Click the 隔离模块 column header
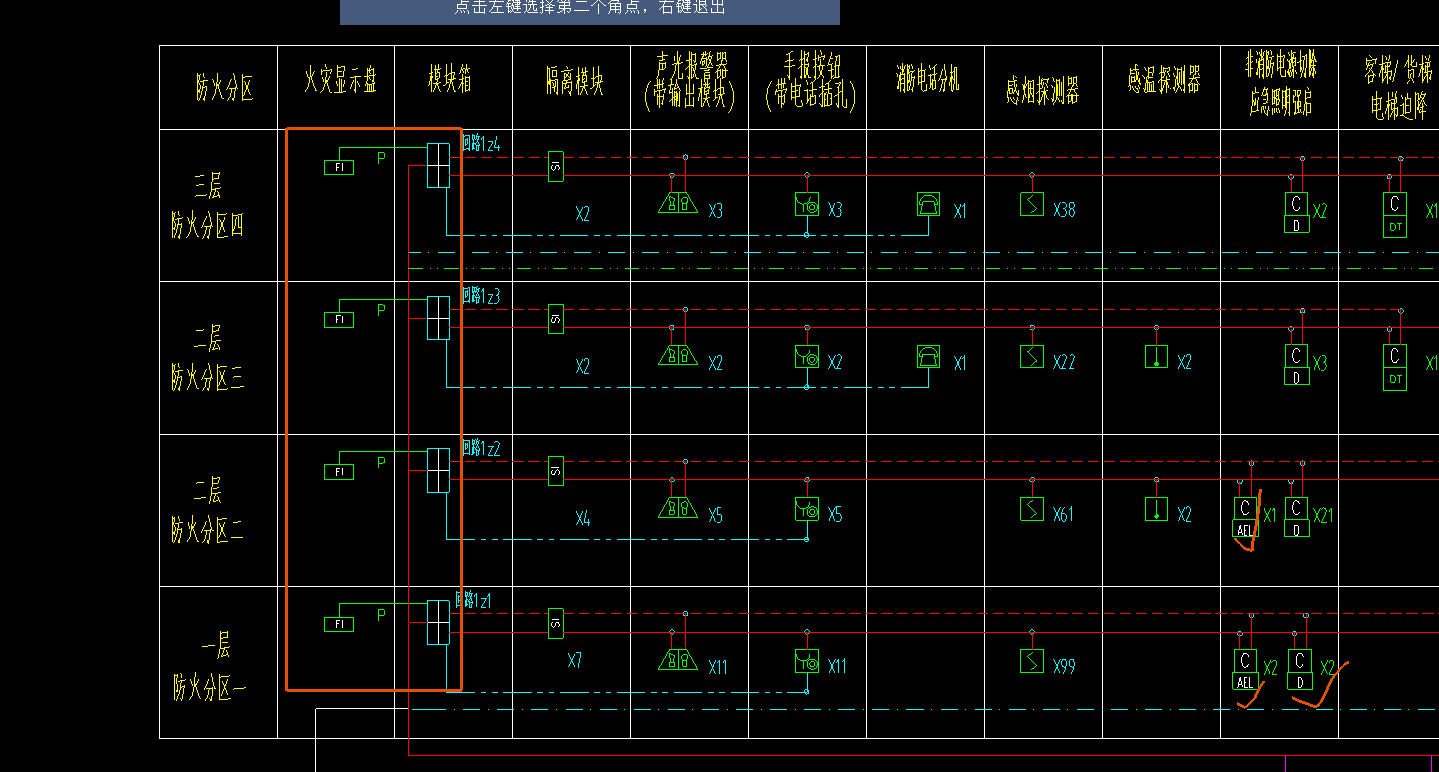Screen dimensions: 1439x772 575,82
